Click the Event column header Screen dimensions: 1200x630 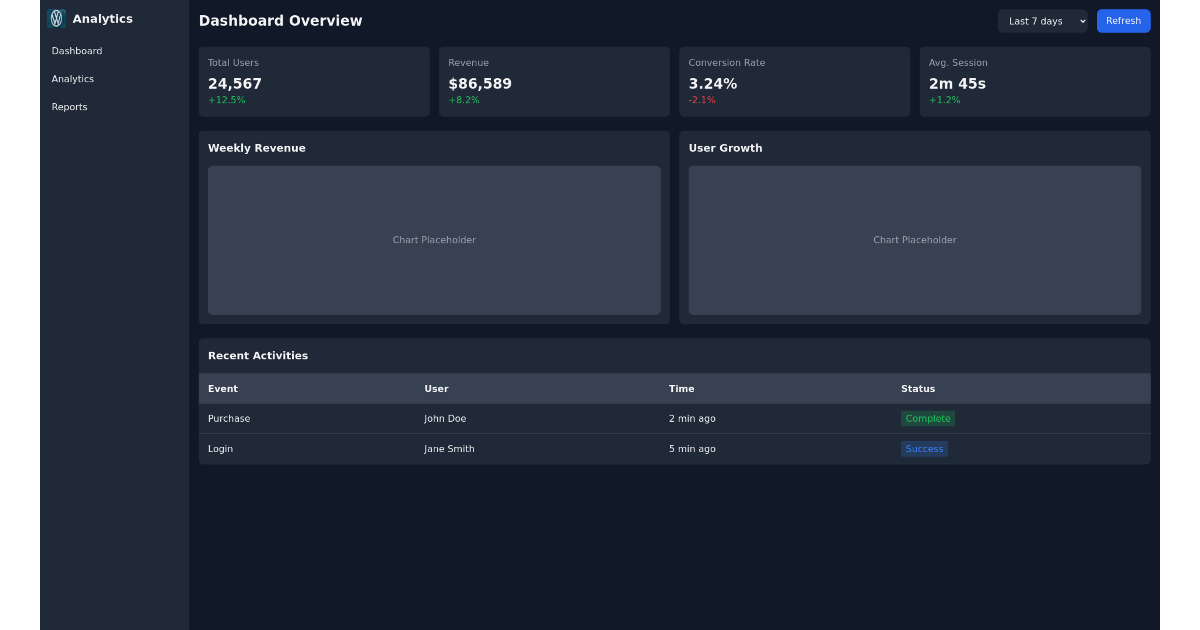(223, 389)
